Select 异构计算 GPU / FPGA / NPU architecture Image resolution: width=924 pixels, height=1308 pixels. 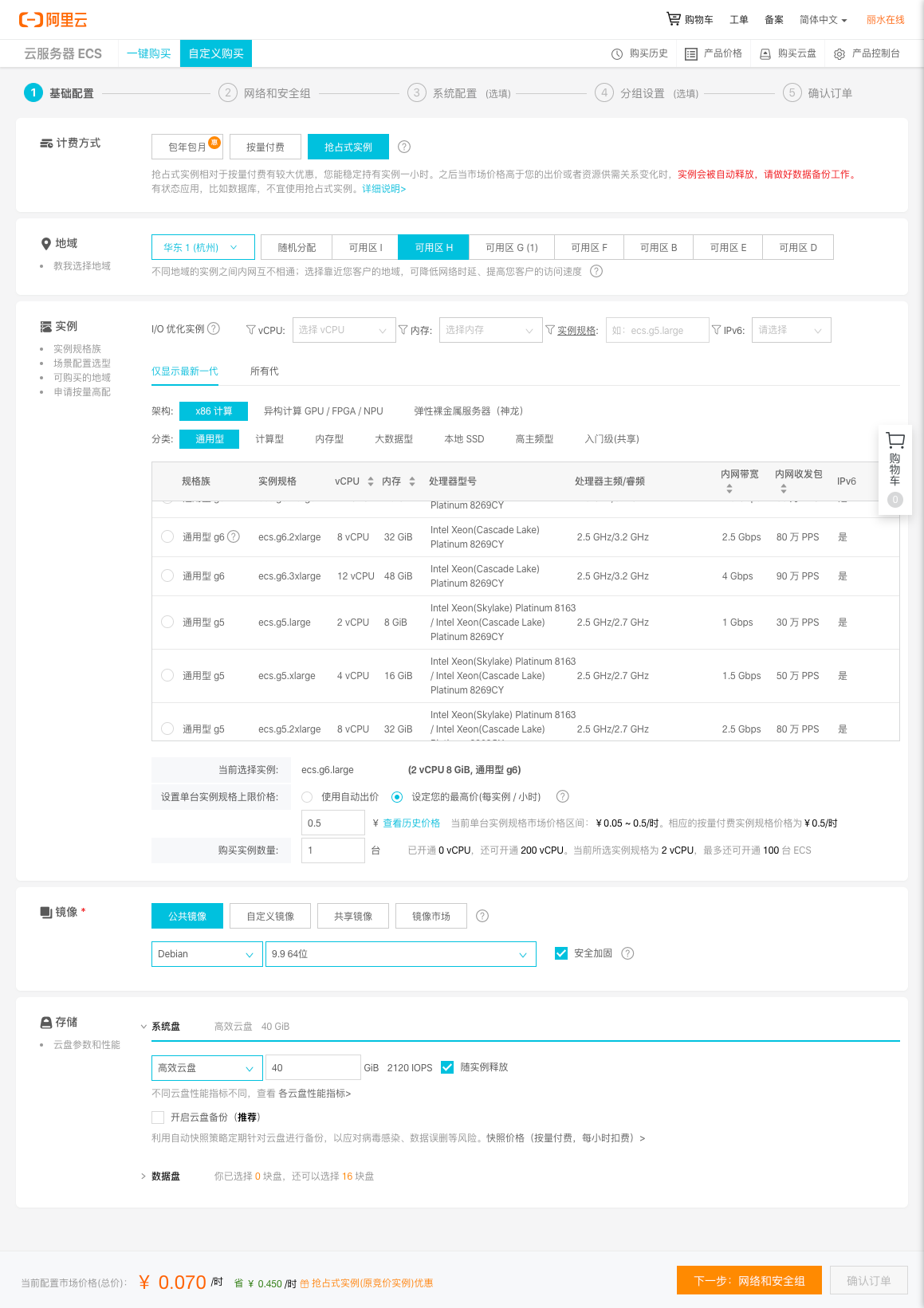pyautogui.click(x=324, y=411)
